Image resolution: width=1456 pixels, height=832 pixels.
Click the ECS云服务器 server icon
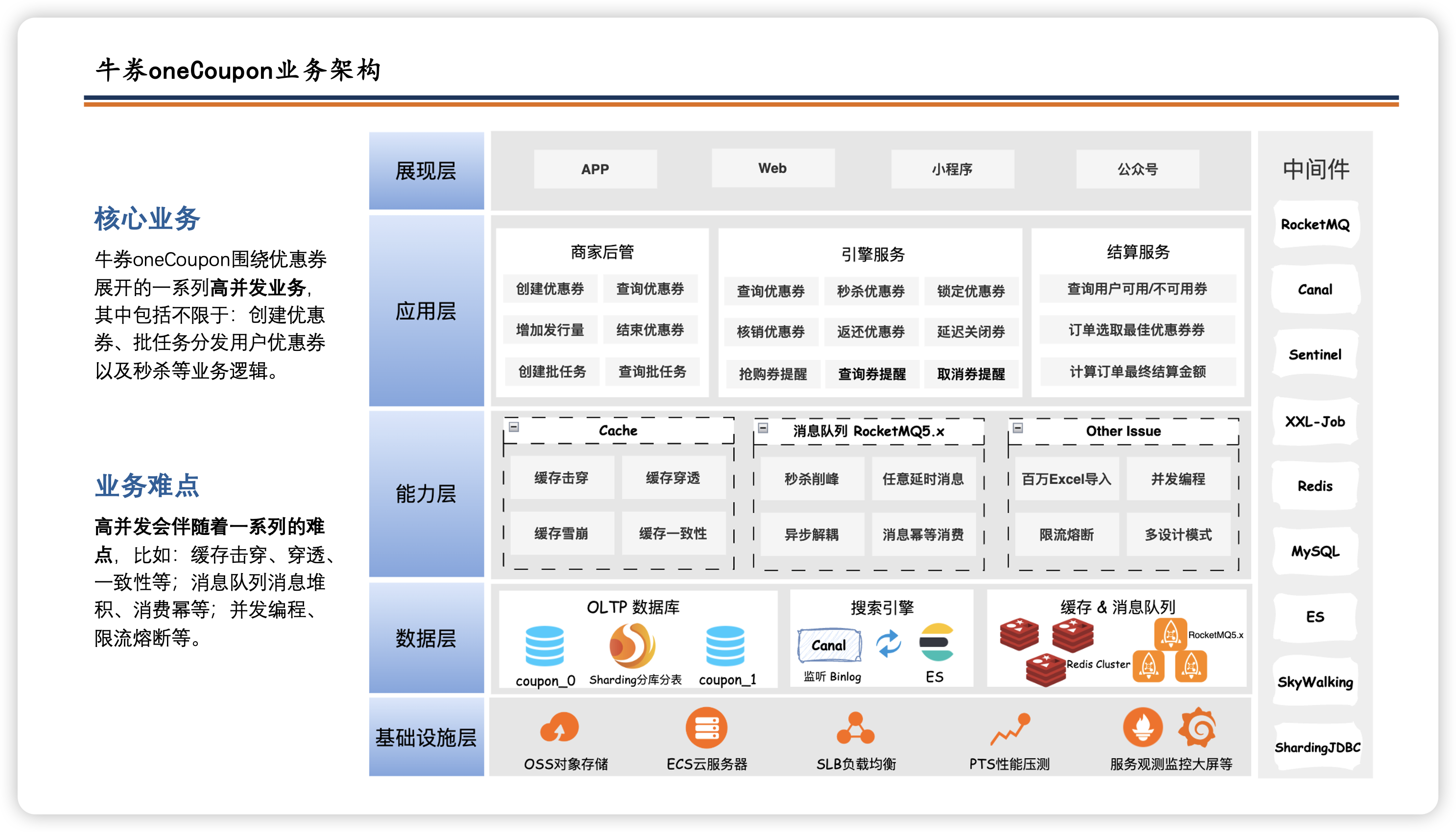pos(706,728)
